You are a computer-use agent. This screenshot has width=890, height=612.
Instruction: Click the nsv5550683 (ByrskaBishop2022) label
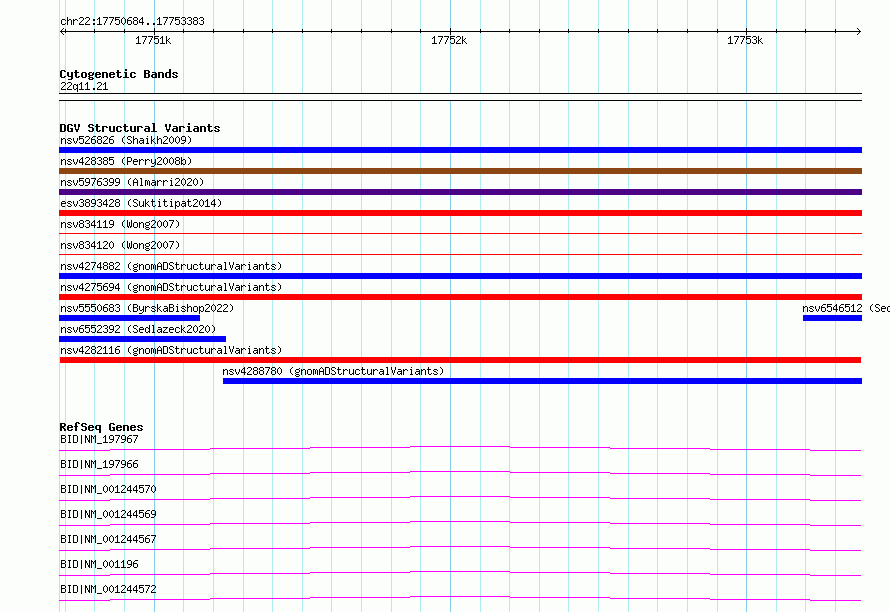tap(147, 308)
